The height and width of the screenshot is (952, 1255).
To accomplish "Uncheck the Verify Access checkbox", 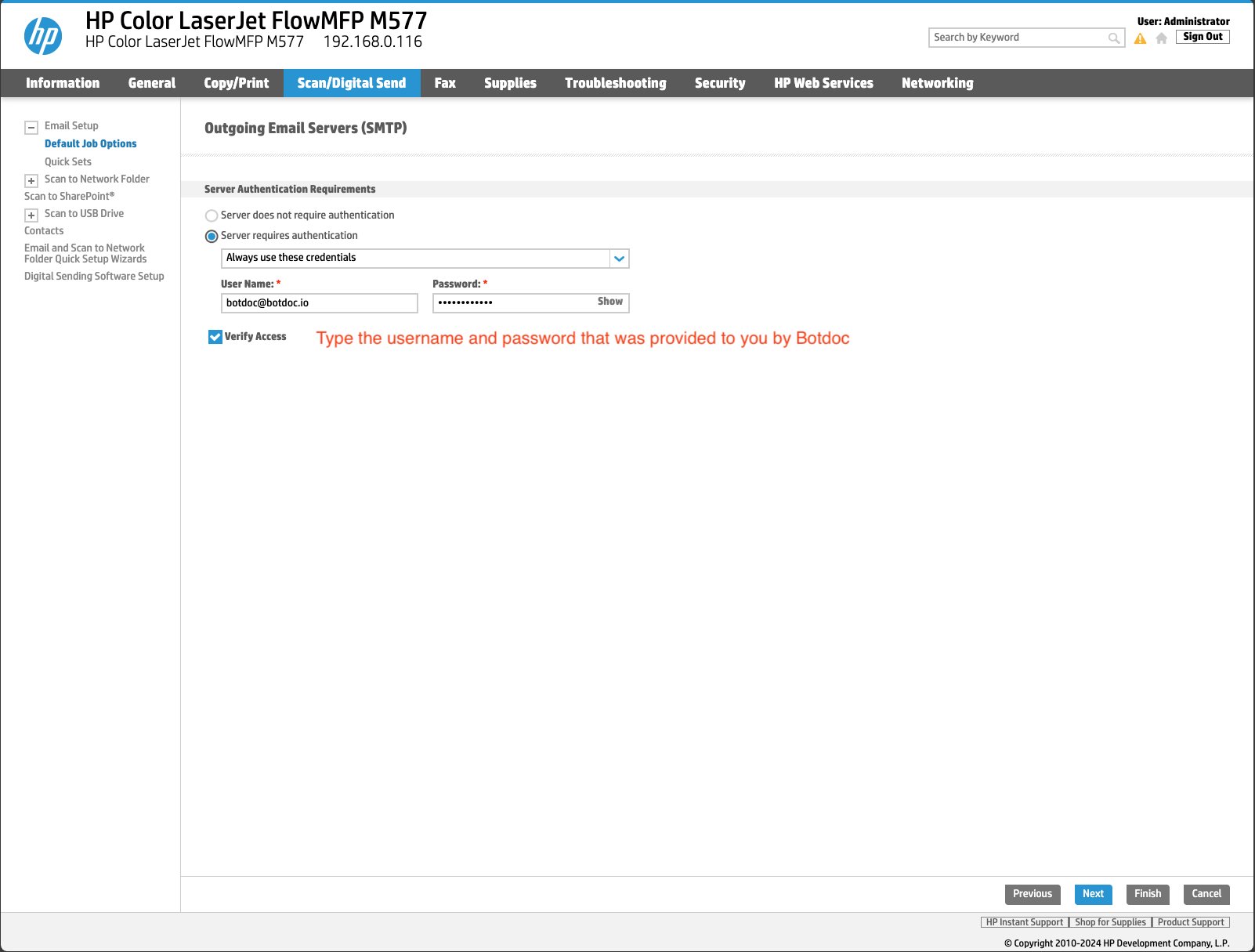I will pos(215,337).
